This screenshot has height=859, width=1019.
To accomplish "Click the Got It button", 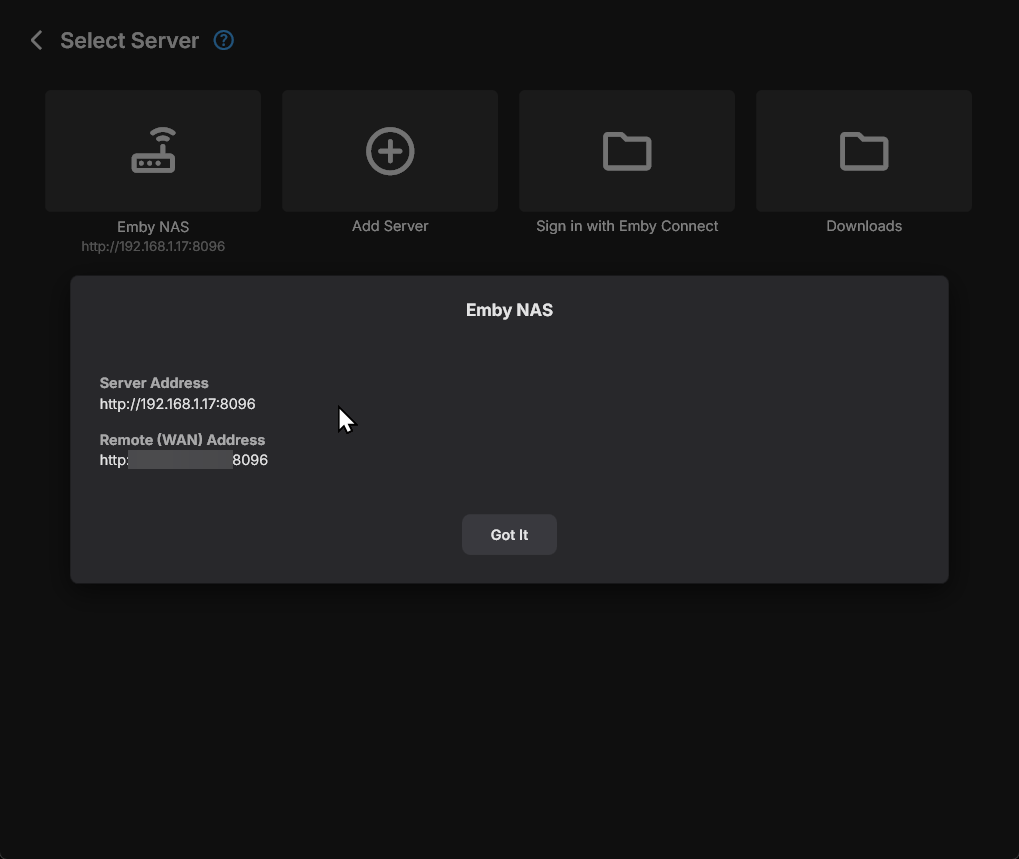I will pyautogui.click(x=510, y=535).
